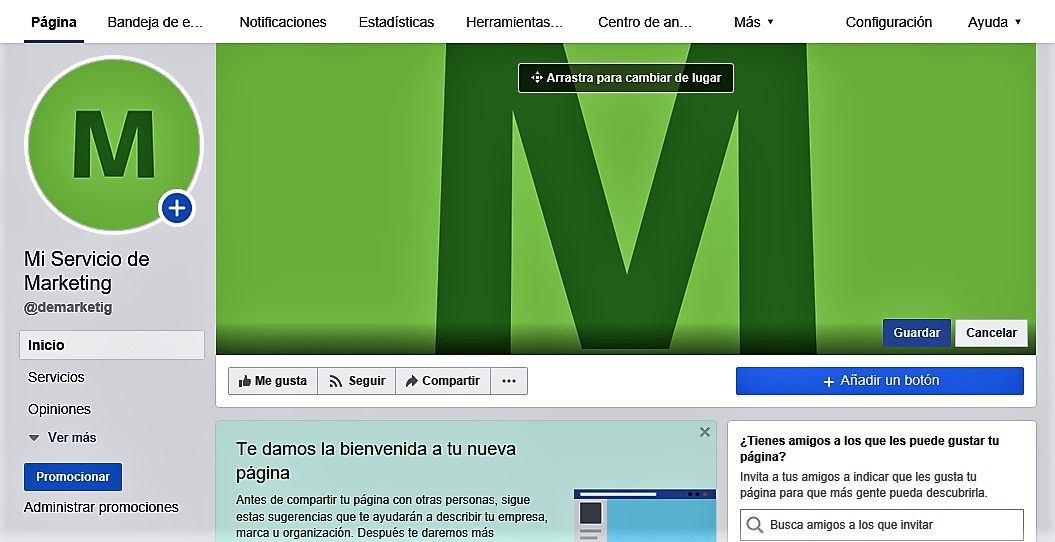Image resolution: width=1055 pixels, height=542 pixels.
Task: Click the Añadir un botón button
Action: 879,381
